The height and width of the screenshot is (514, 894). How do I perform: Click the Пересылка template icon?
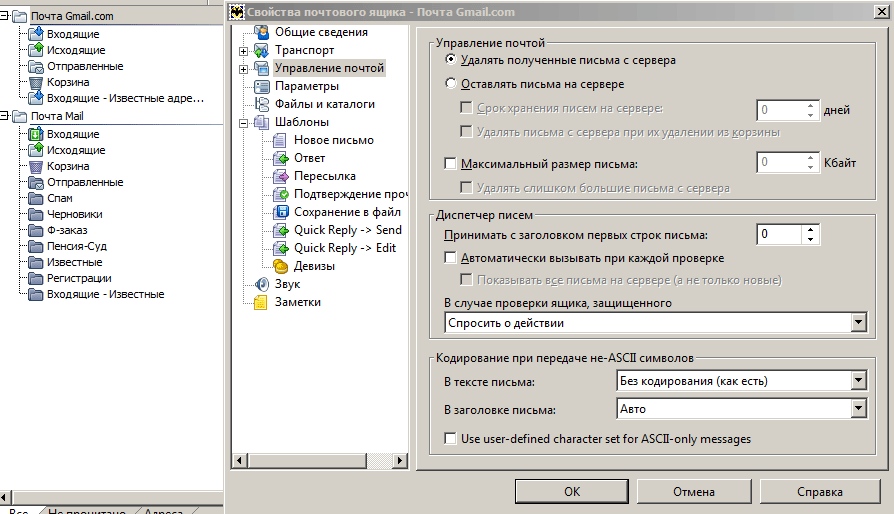(280, 176)
